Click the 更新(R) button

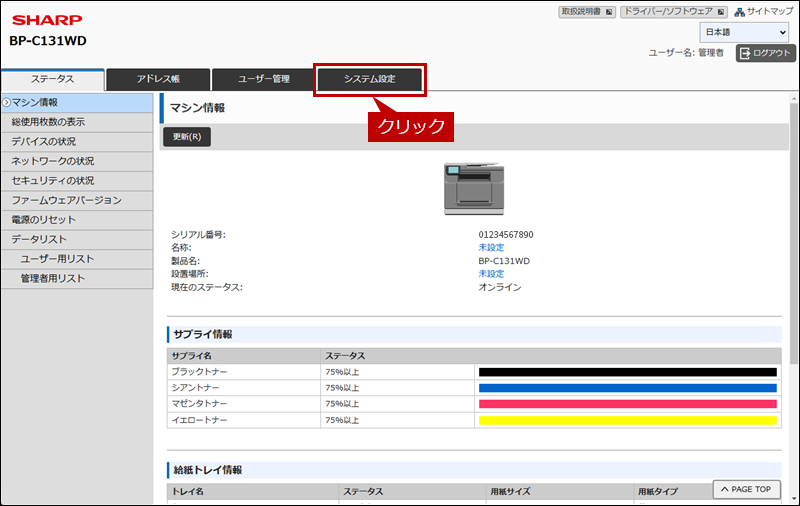point(187,137)
